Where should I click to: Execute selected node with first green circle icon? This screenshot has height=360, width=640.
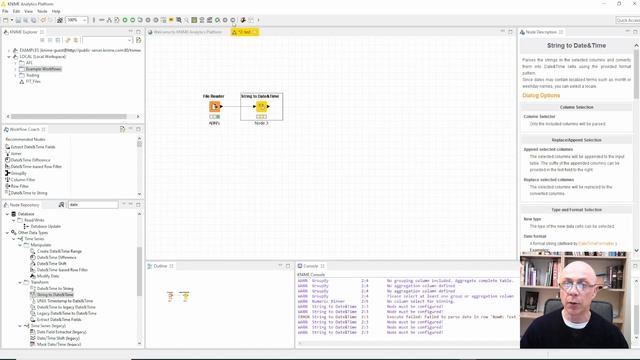click(125, 20)
